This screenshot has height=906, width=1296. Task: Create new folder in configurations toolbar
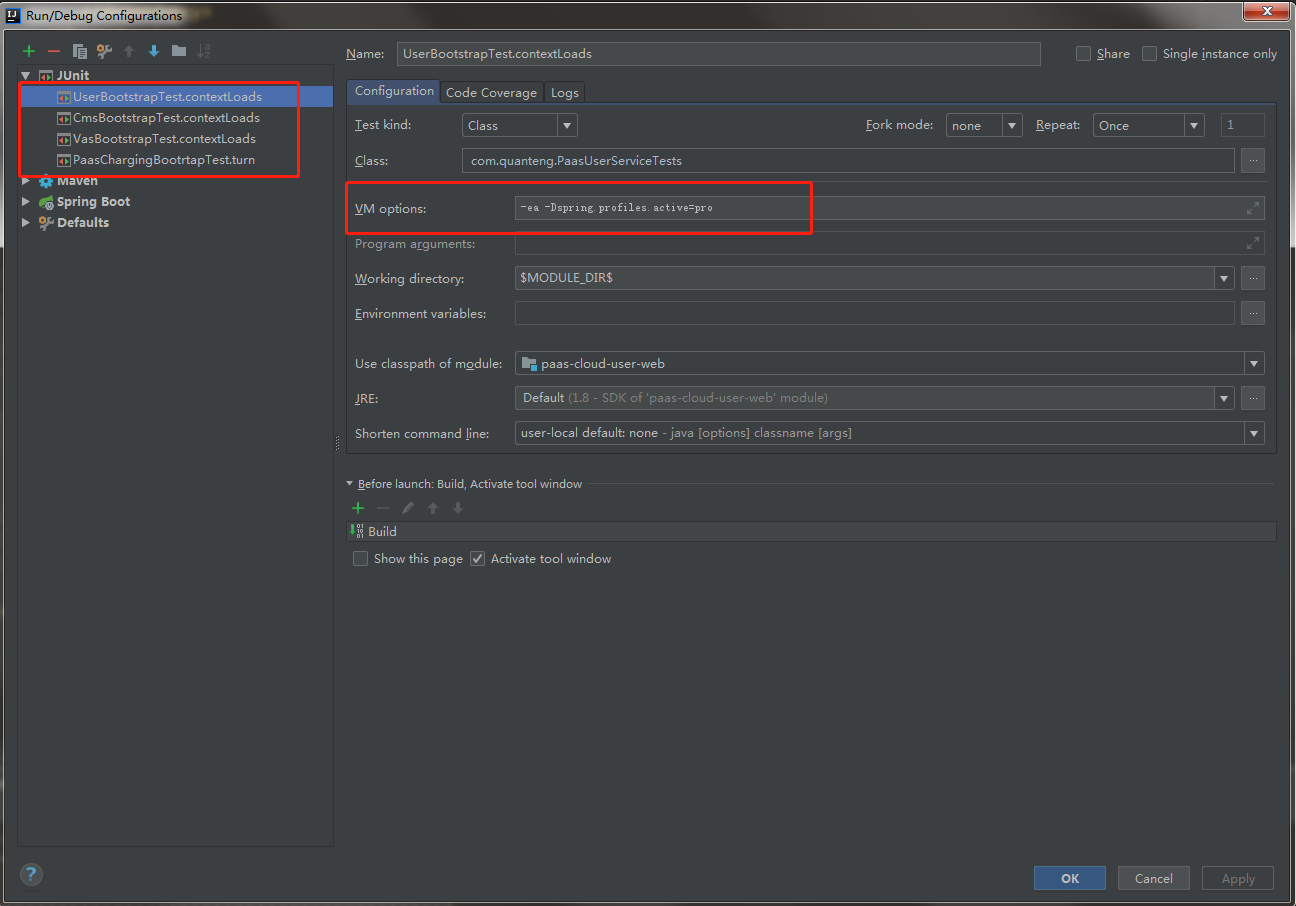click(x=179, y=51)
